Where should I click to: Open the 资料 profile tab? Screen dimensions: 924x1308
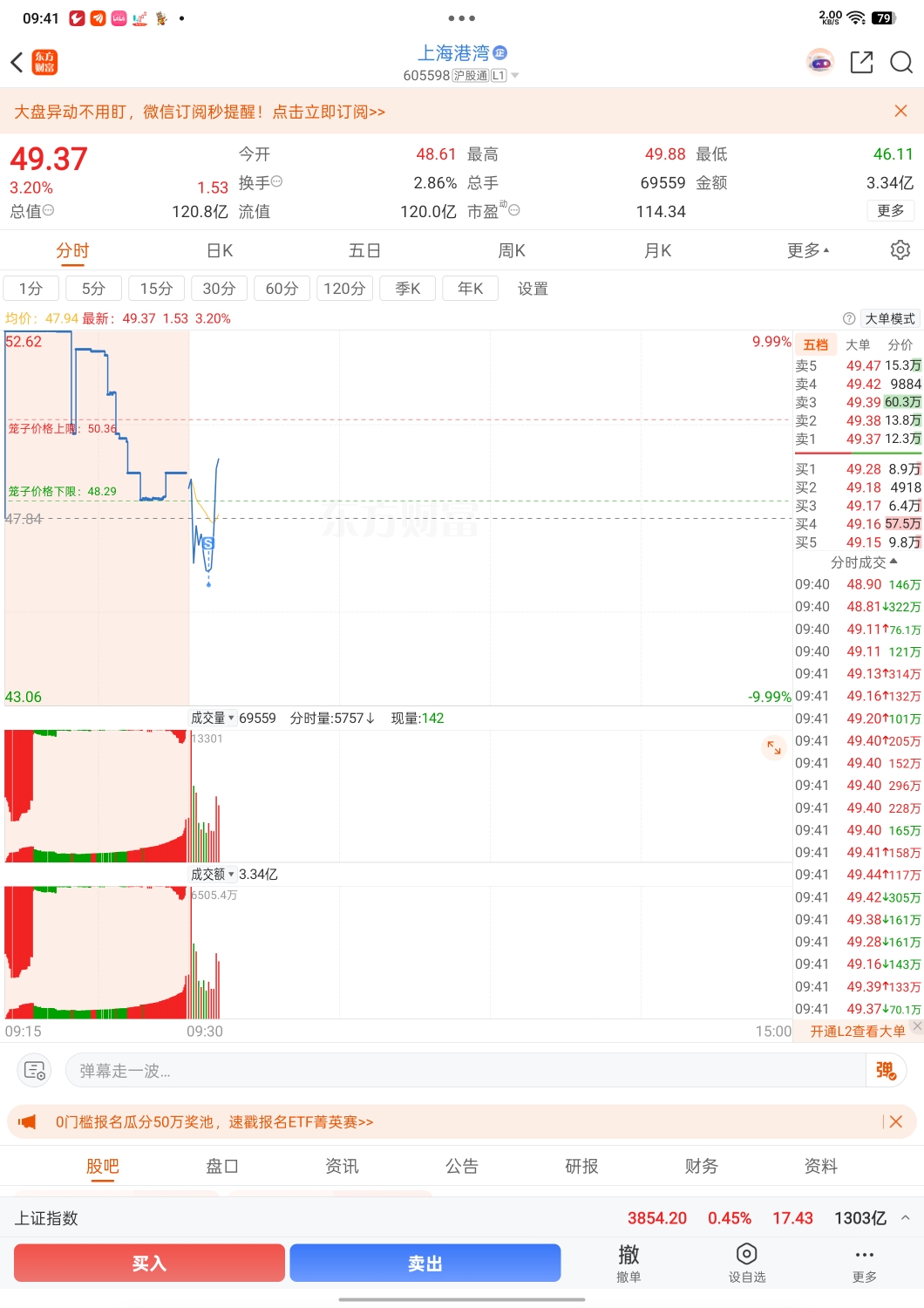pyautogui.click(x=820, y=1167)
